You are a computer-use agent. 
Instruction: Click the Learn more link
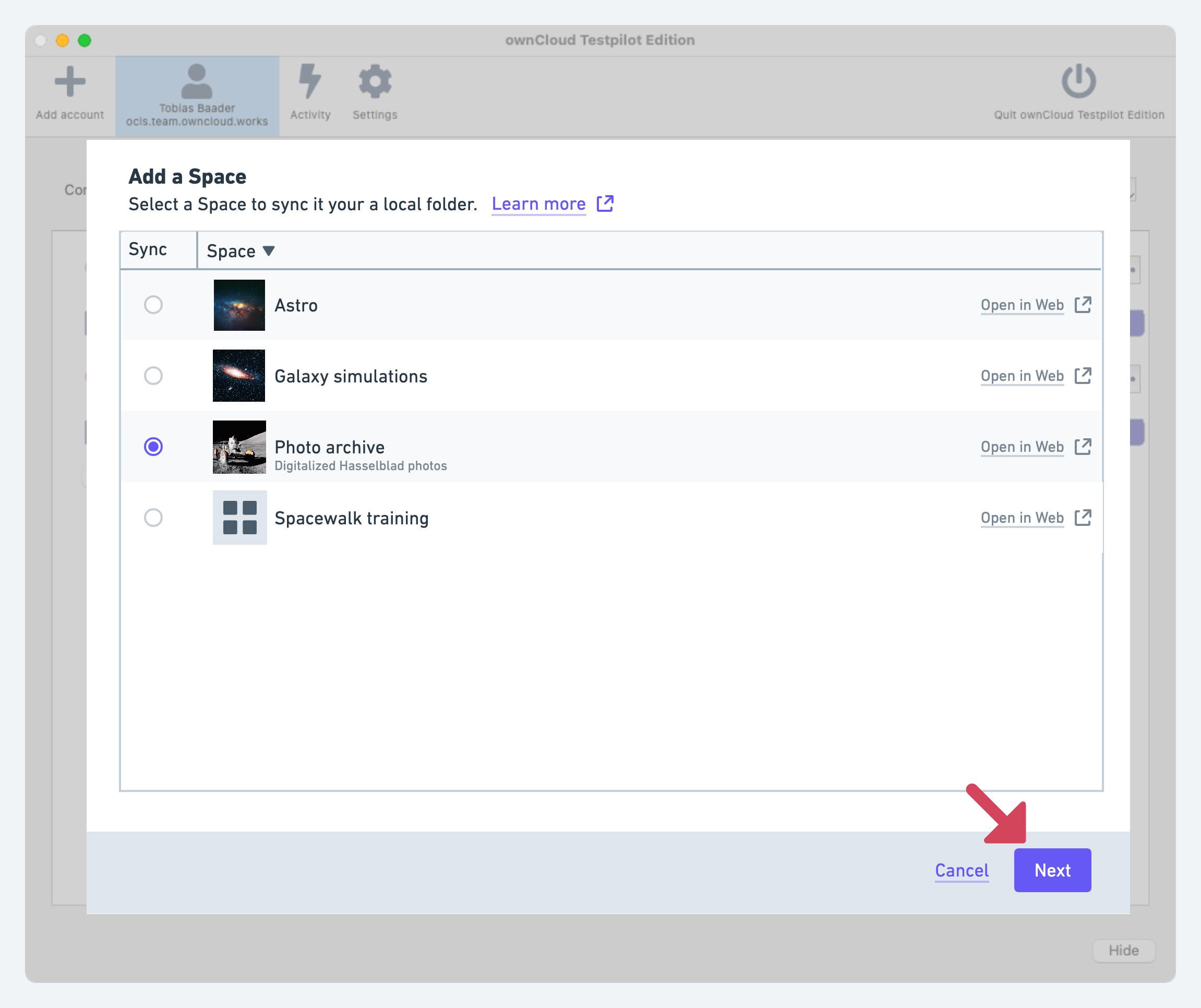pyautogui.click(x=538, y=203)
